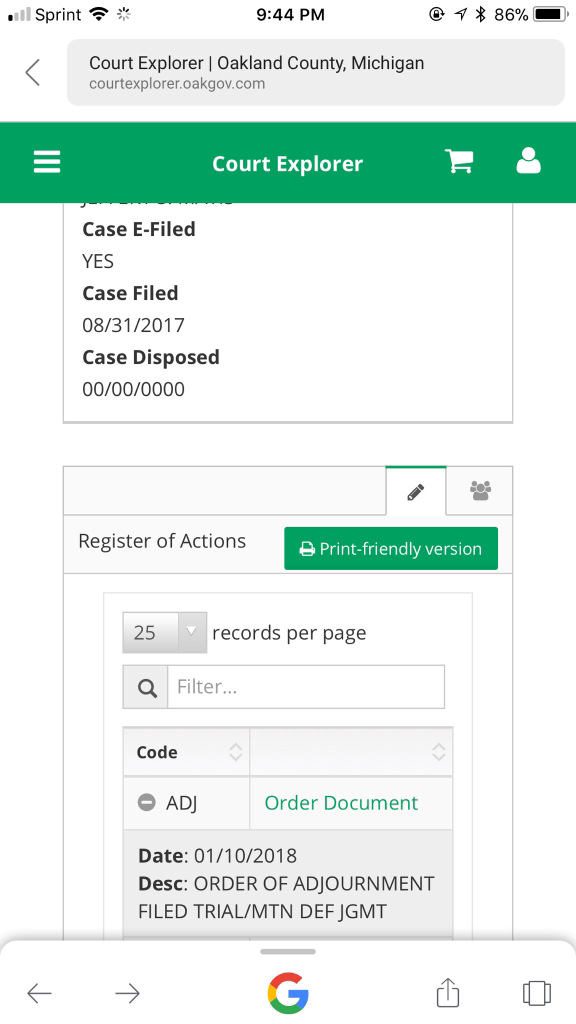
Task: Open the user account profile icon
Action: [x=528, y=161]
